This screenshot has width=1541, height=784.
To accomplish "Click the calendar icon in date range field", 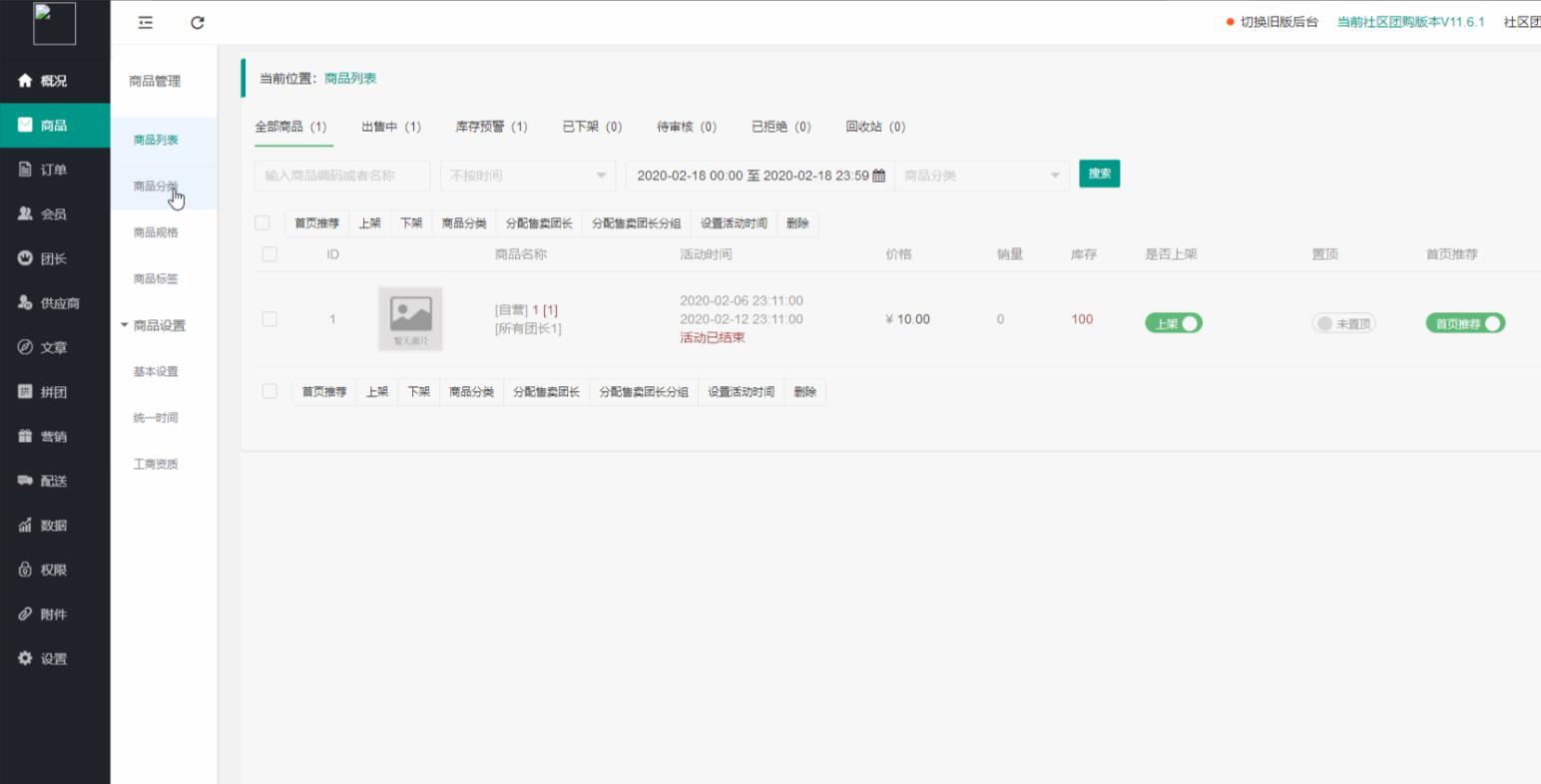I will 878,176.
